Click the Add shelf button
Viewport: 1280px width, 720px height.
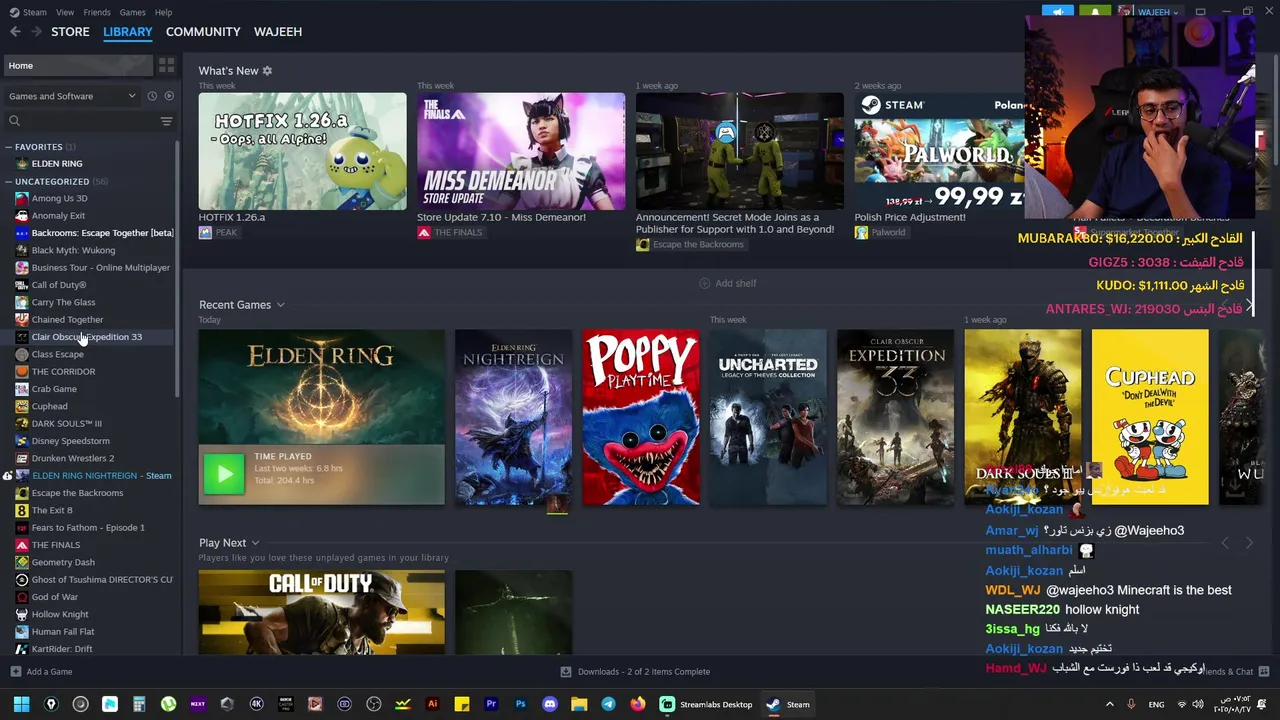(x=727, y=283)
